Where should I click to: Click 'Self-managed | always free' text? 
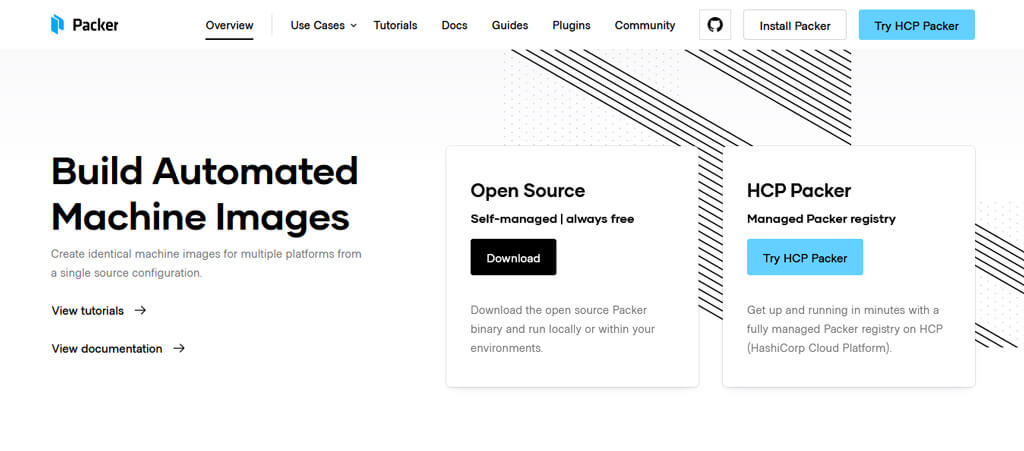click(x=552, y=219)
